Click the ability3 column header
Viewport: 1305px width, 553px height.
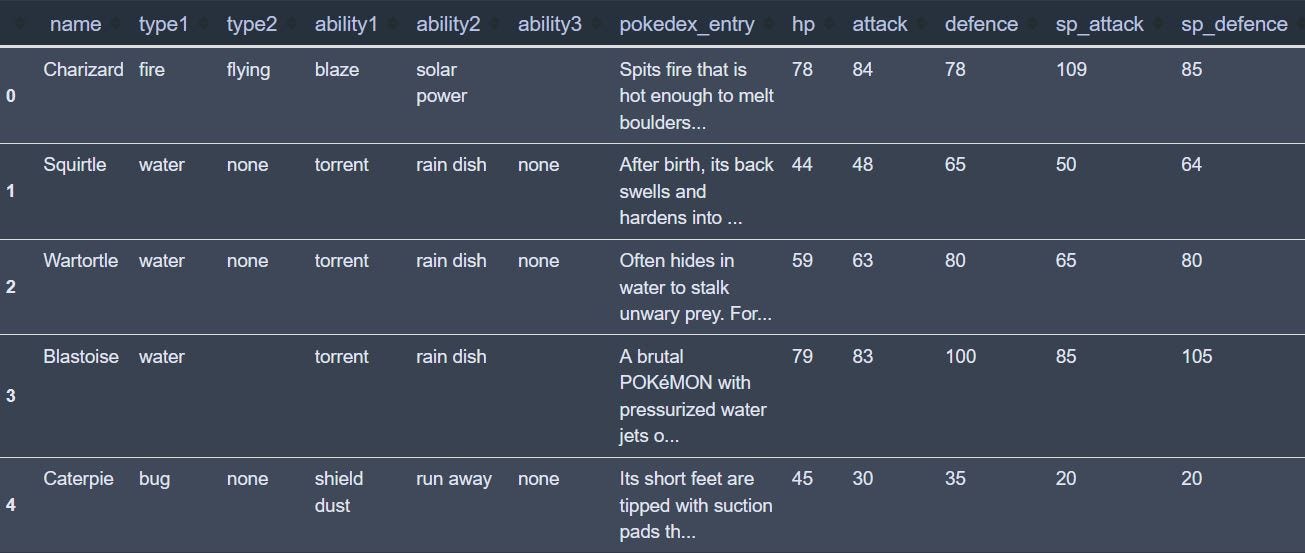[x=549, y=24]
